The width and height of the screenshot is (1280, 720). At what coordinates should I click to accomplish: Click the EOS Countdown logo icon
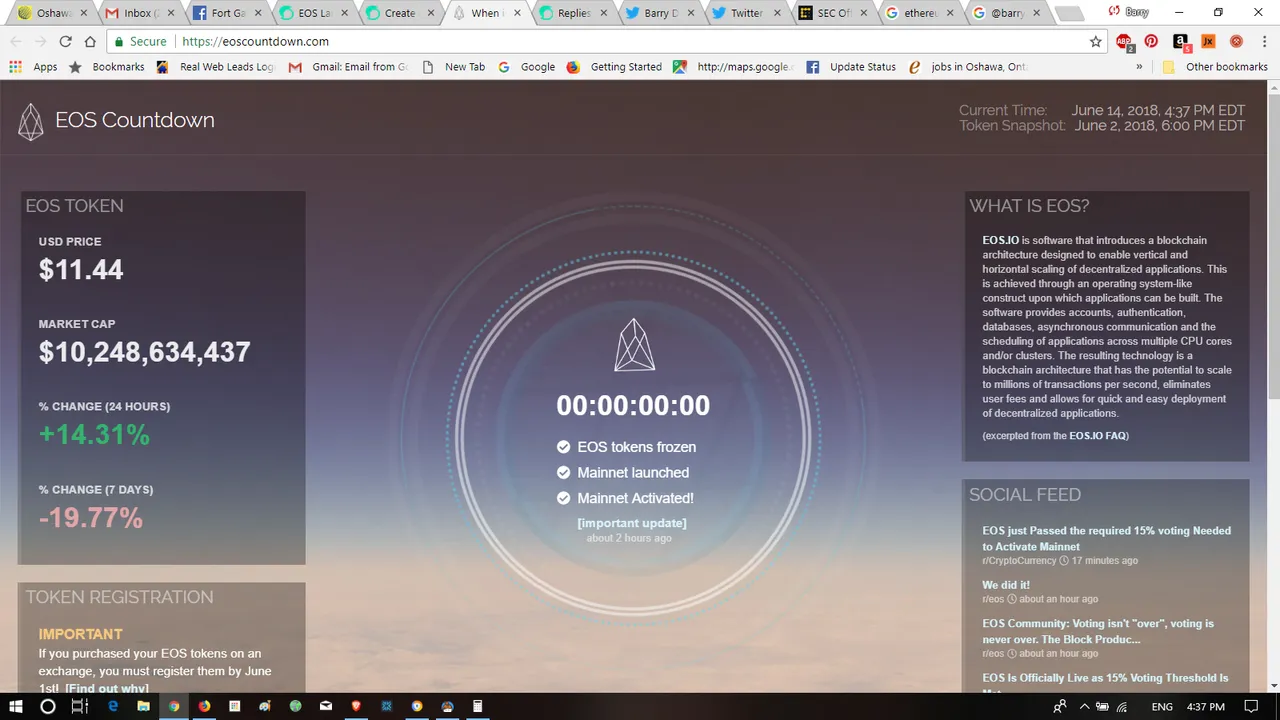[31, 121]
